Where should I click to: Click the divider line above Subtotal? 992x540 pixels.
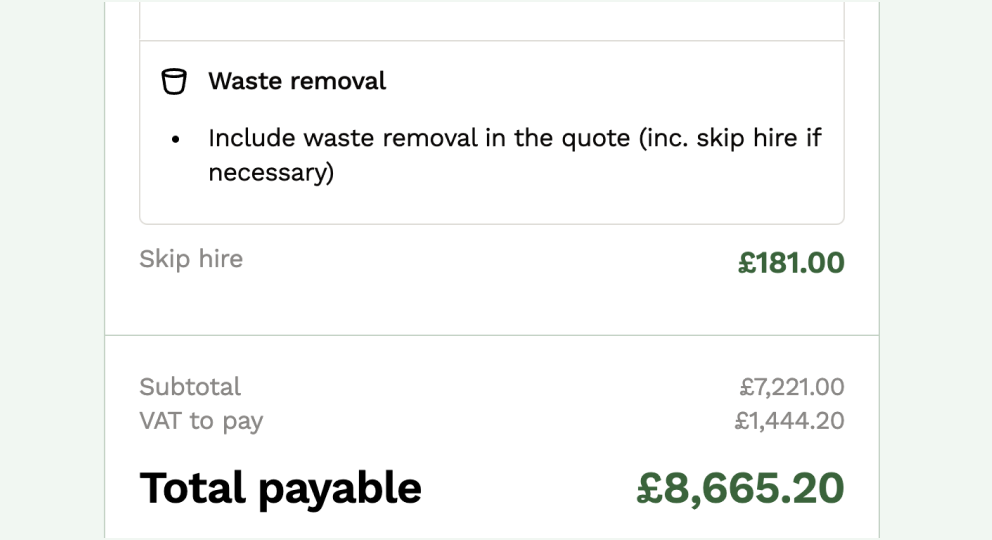(x=492, y=335)
